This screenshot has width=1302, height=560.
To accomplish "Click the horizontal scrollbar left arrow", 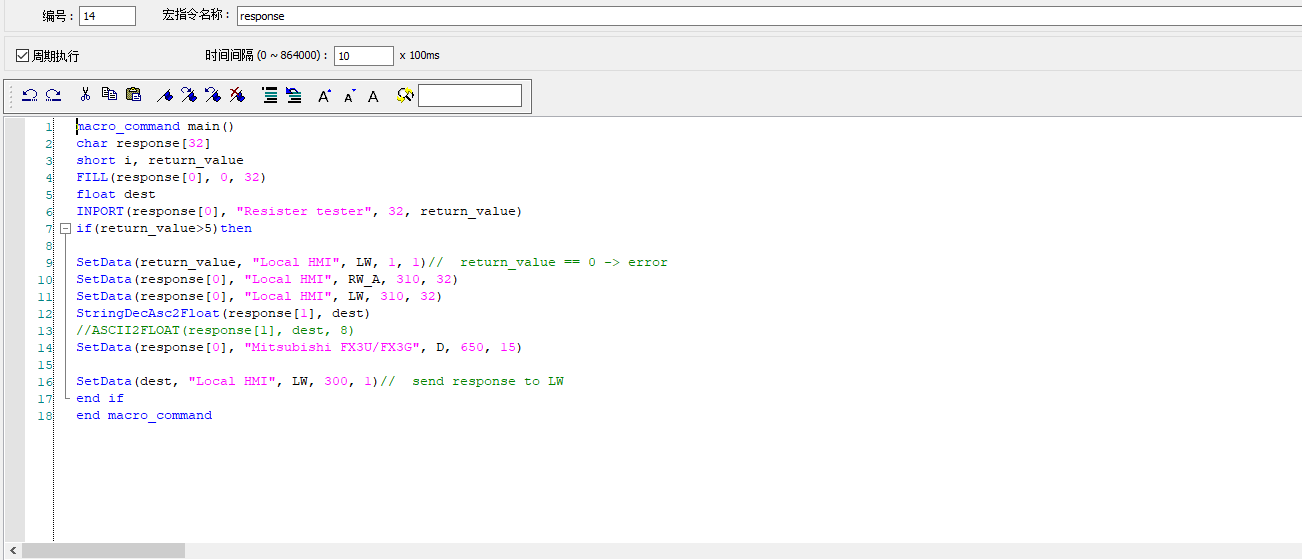I will [x=13, y=551].
